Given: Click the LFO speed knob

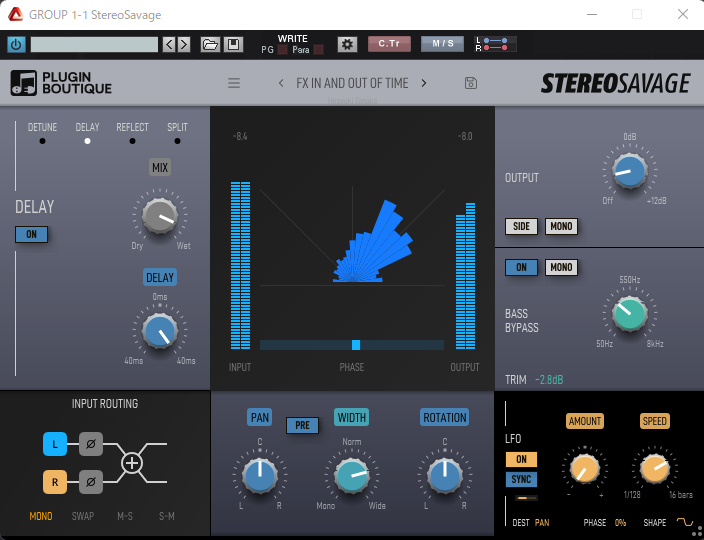Looking at the screenshot, I should coord(655,469).
